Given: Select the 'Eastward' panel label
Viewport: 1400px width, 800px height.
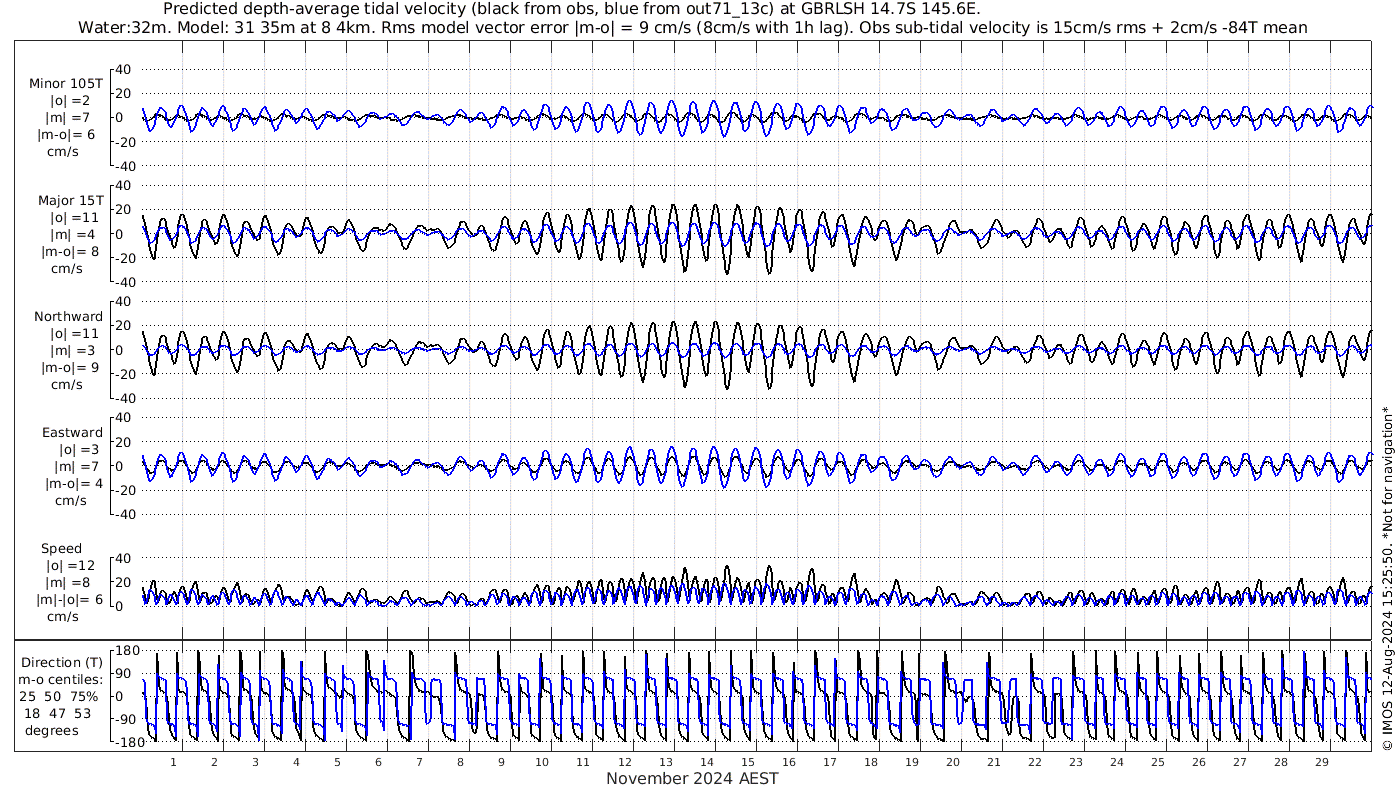Looking at the screenshot, I should click(73, 433).
